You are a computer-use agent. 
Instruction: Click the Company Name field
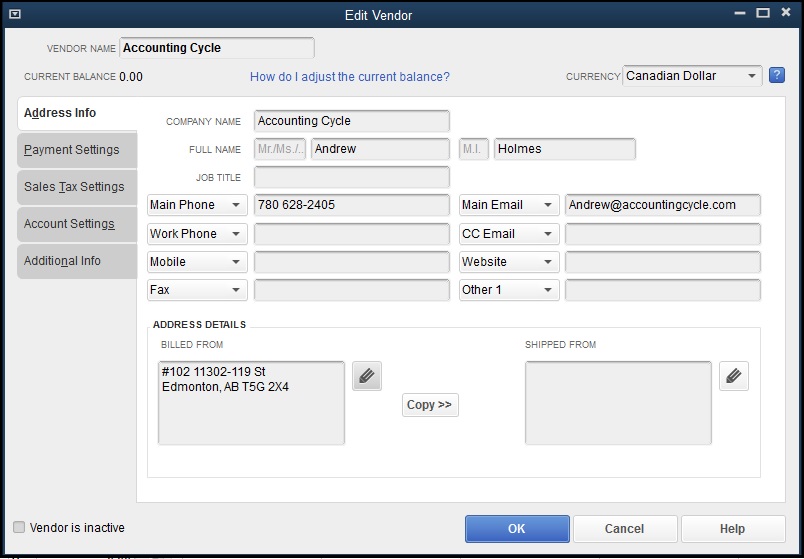pos(352,121)
